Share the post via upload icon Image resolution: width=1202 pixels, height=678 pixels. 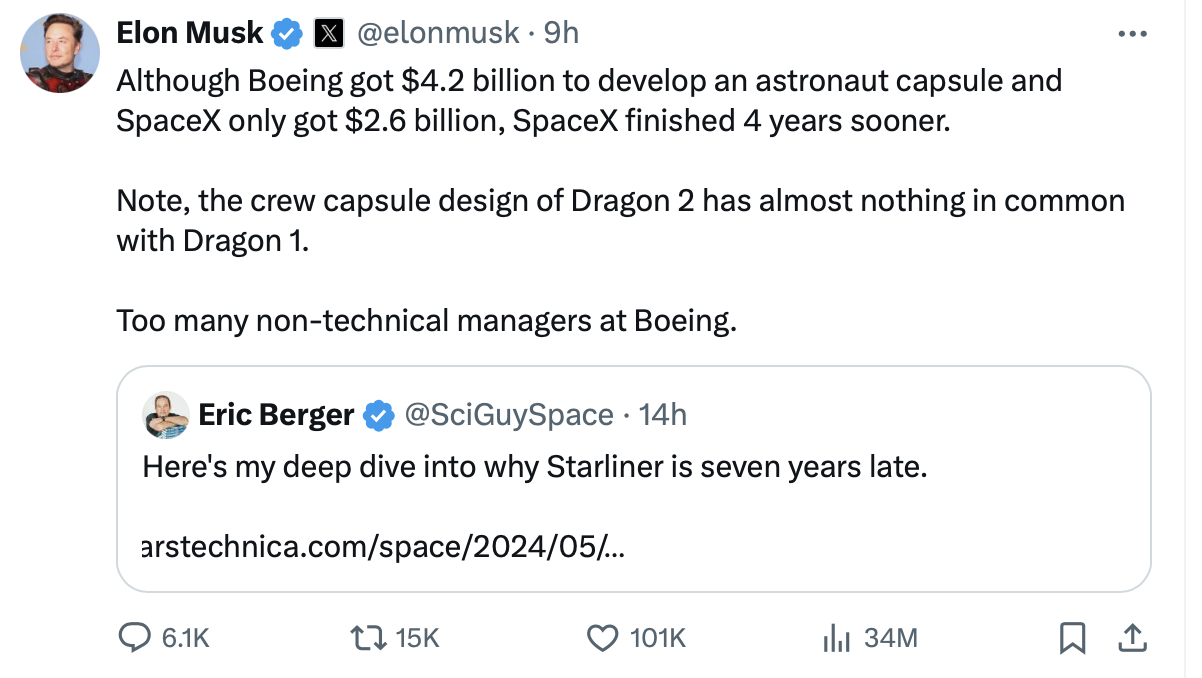[1131, 637]
